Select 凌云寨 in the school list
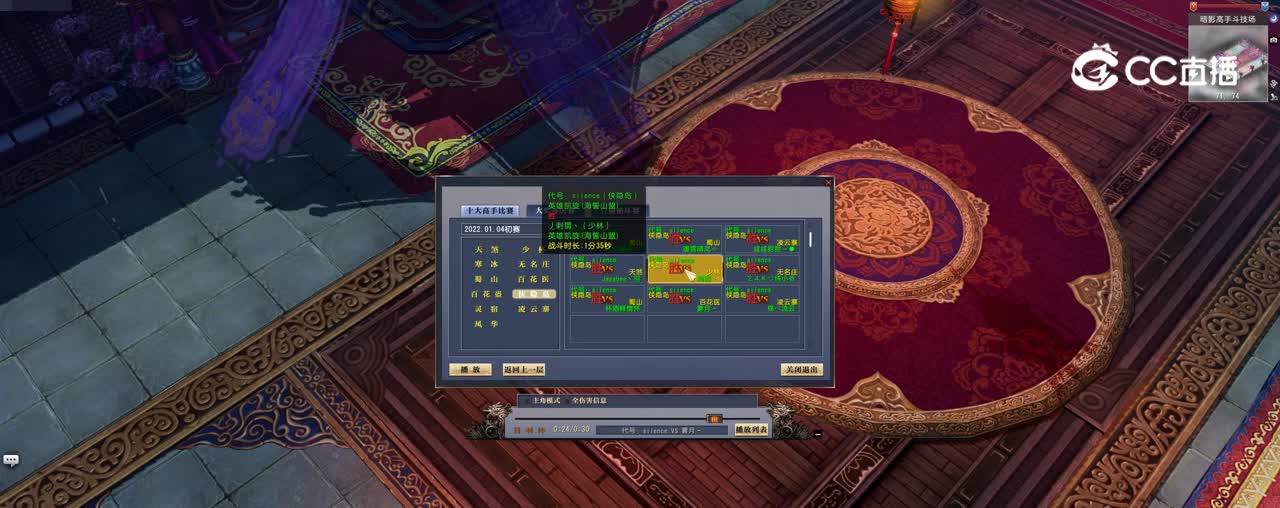 (534, 309)
